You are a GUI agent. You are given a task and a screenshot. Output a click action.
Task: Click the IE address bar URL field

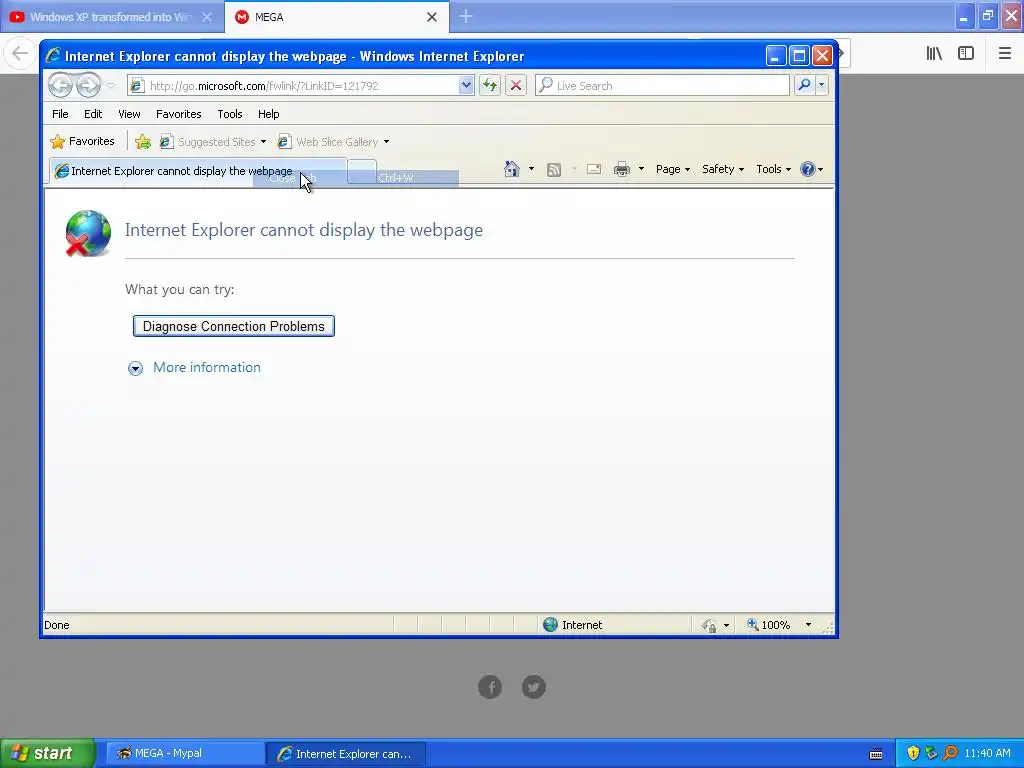point(293,86)
